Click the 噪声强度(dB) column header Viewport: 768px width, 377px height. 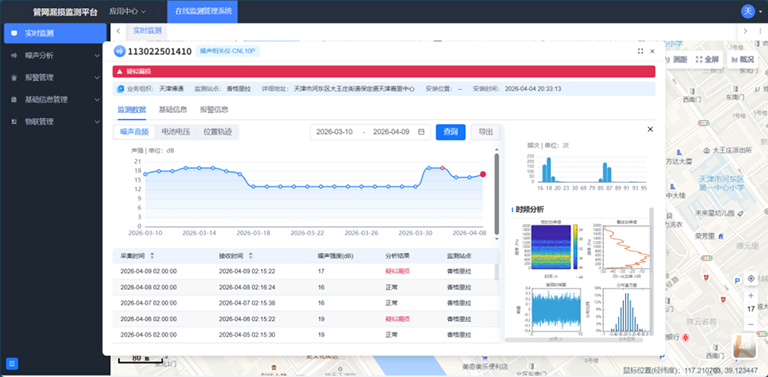336,256
